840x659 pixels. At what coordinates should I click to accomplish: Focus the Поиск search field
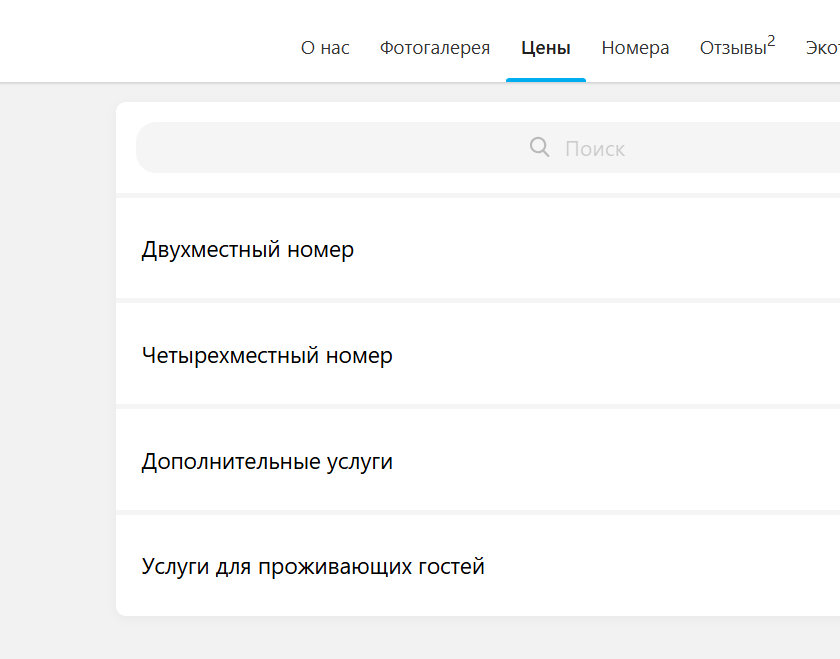[x=488, y=148]
